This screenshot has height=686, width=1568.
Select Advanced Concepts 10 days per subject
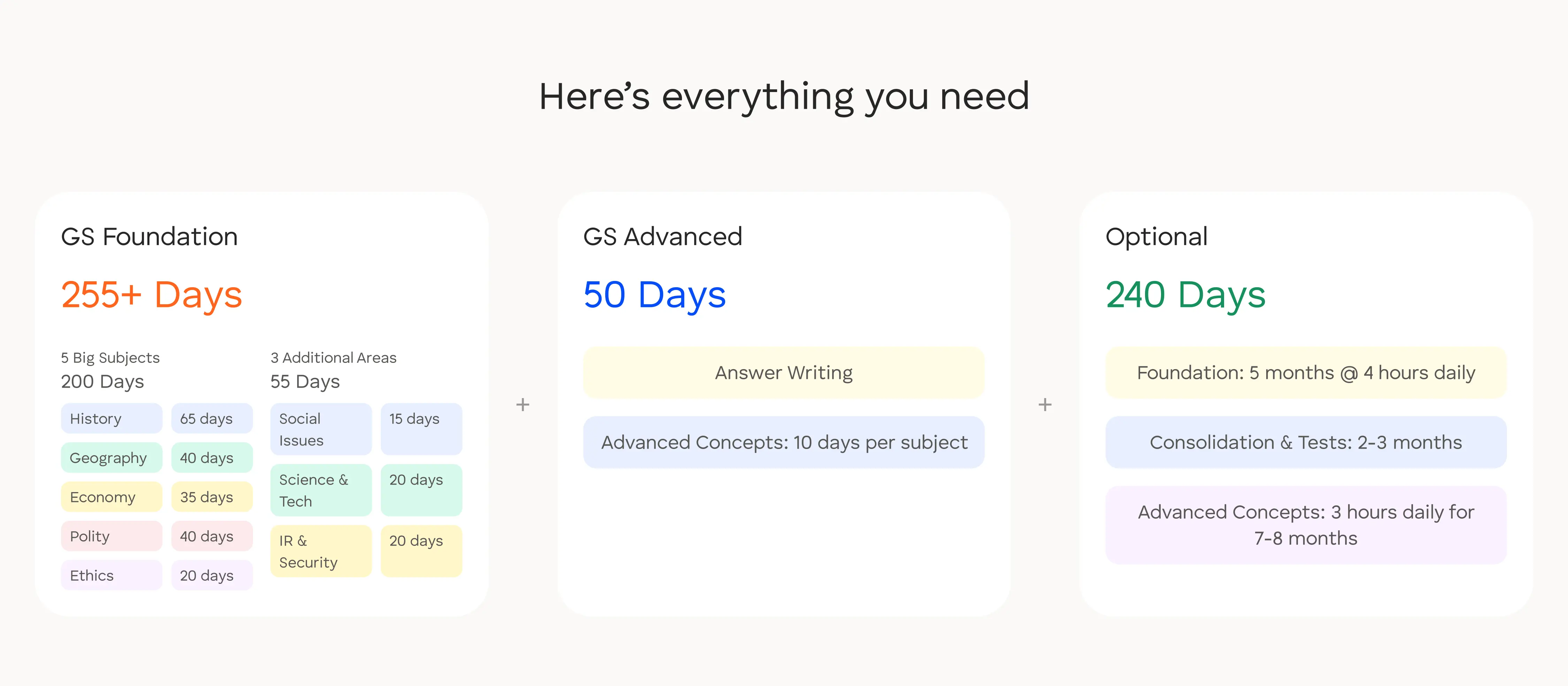tap(783, 443)
